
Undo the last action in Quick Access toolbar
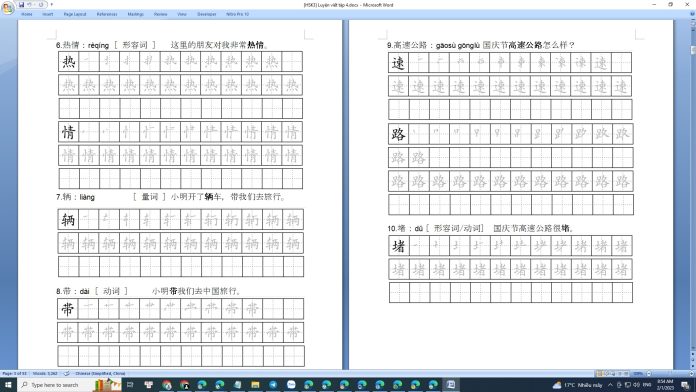pos(29,4)
